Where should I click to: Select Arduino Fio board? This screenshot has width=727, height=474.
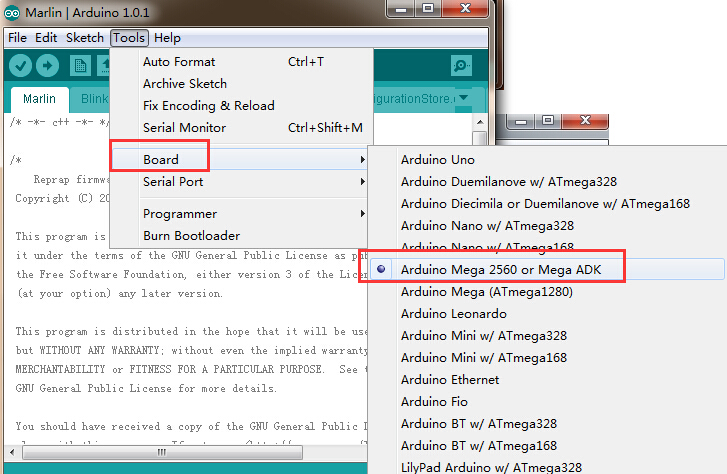point(548,402)
